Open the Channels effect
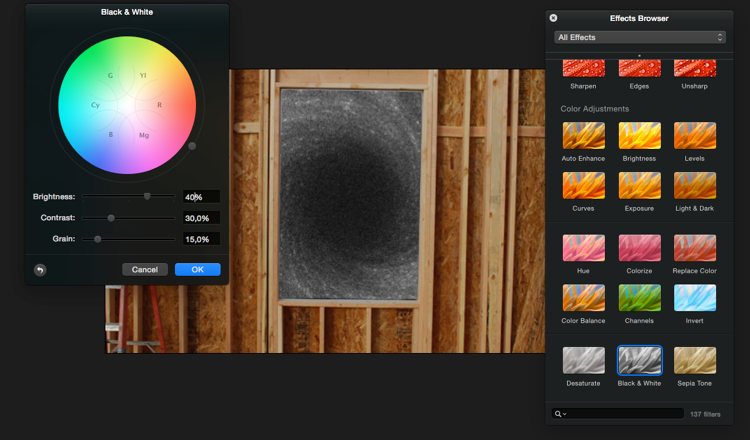 640,298
